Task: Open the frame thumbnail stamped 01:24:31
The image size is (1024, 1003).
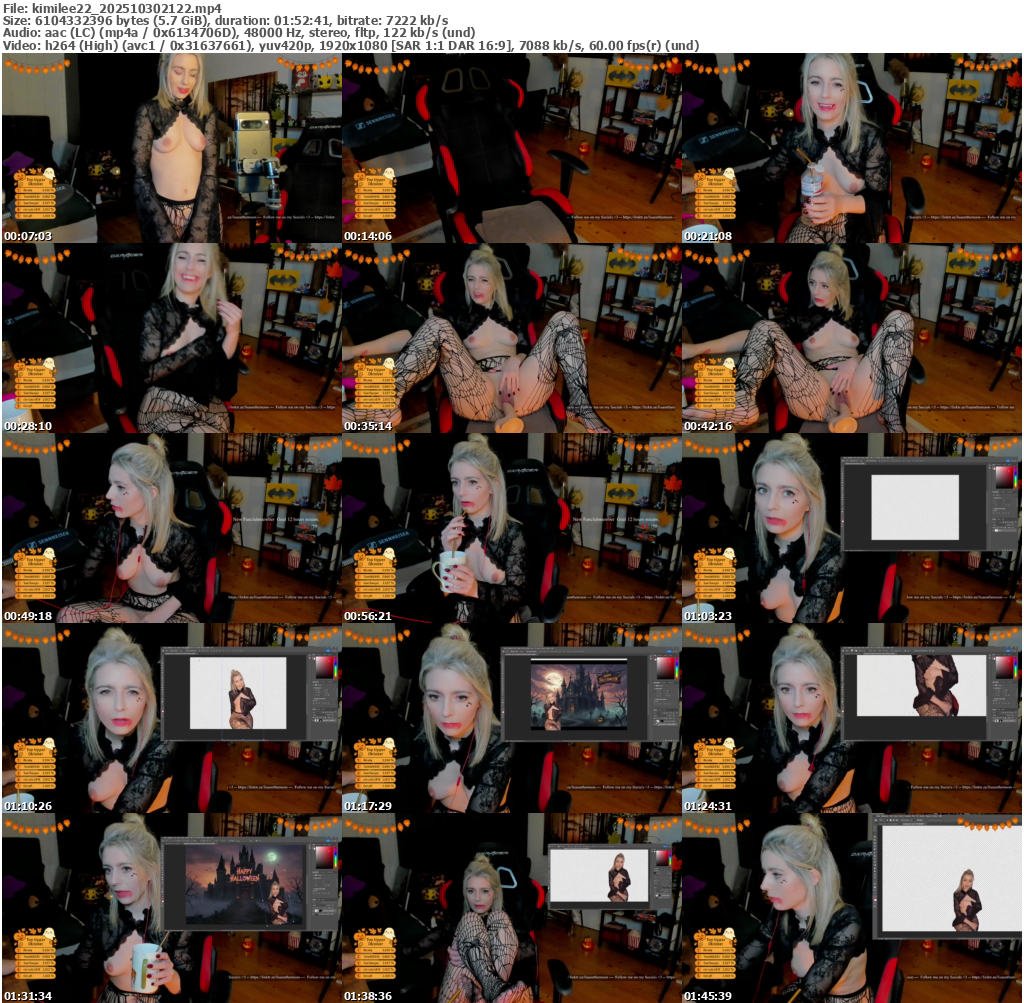Action: 852,718
